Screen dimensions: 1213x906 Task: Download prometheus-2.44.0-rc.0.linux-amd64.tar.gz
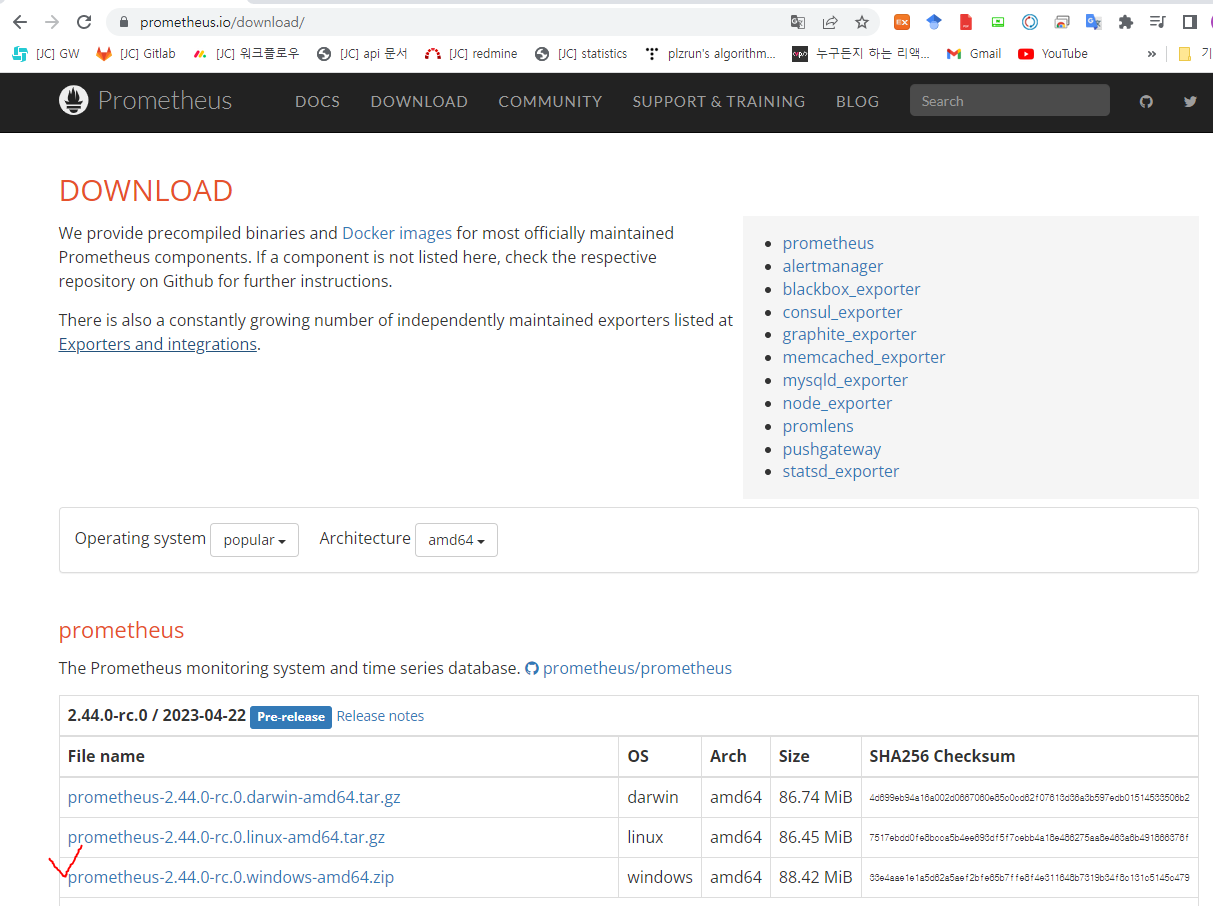[226, 837]
